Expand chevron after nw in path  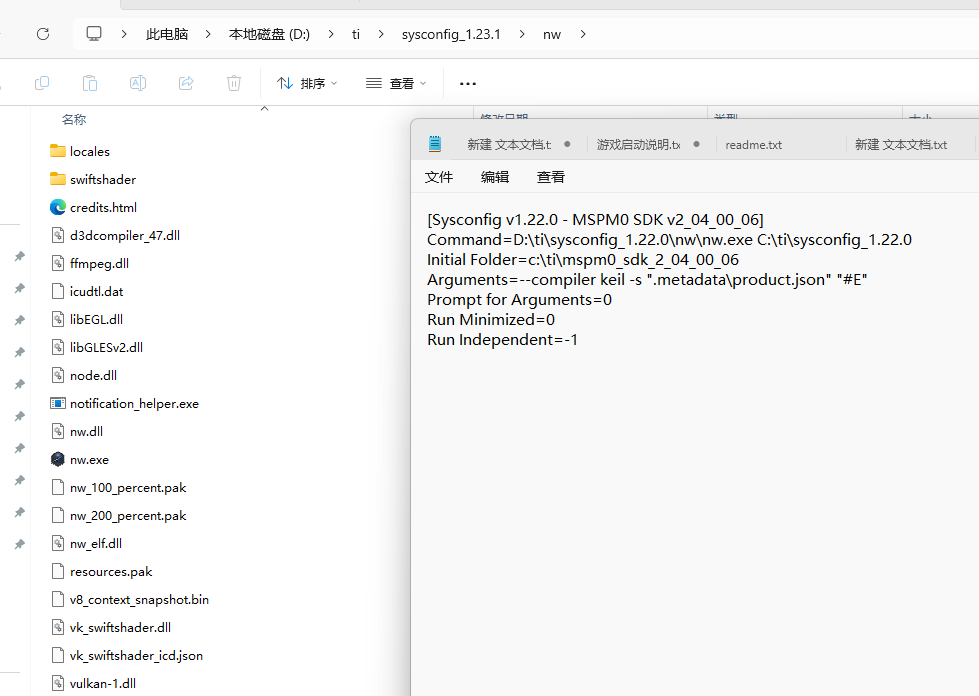583,34
